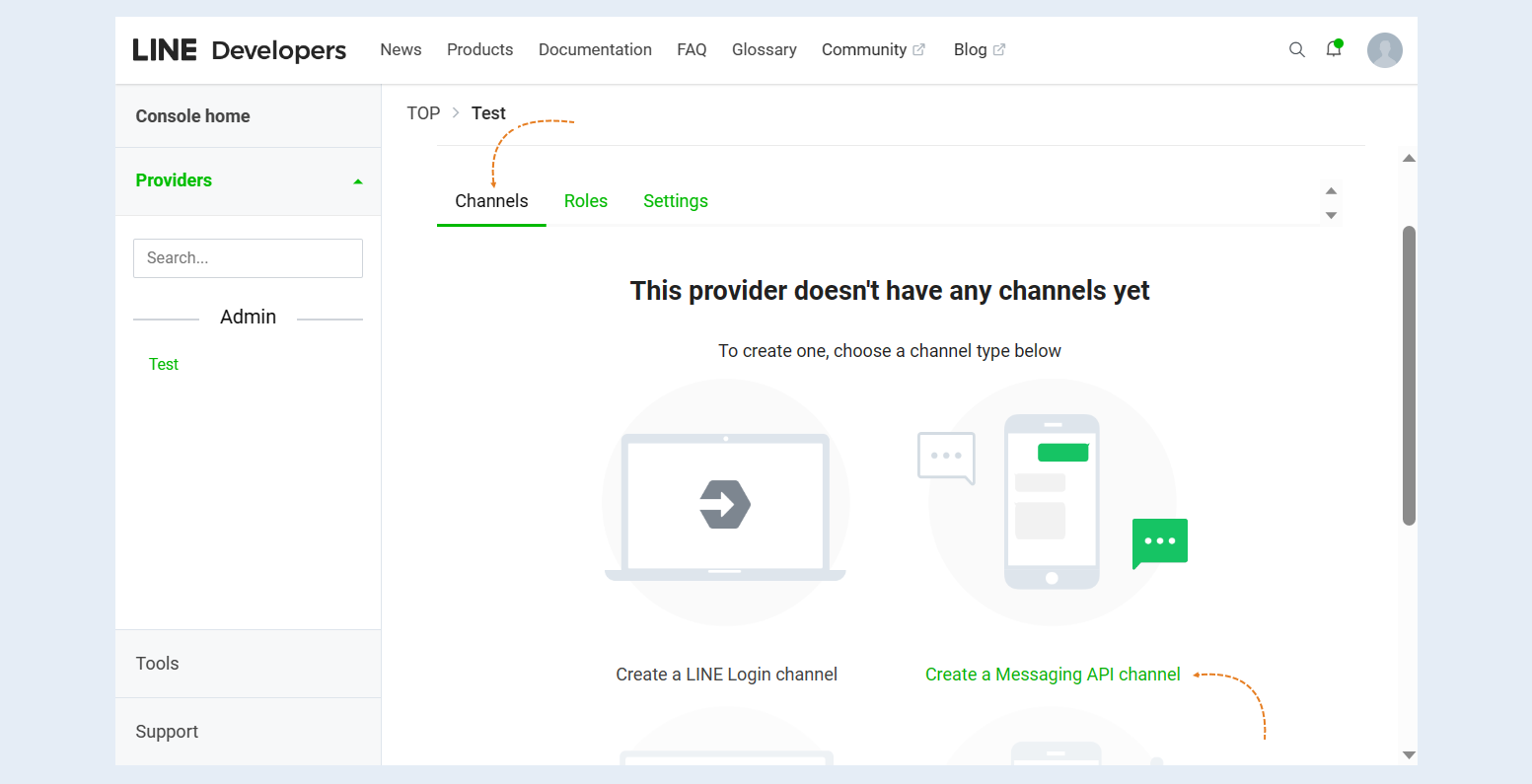1532x784 pixels.
Task: Click the LINE Developers logo
Action: 240,50
